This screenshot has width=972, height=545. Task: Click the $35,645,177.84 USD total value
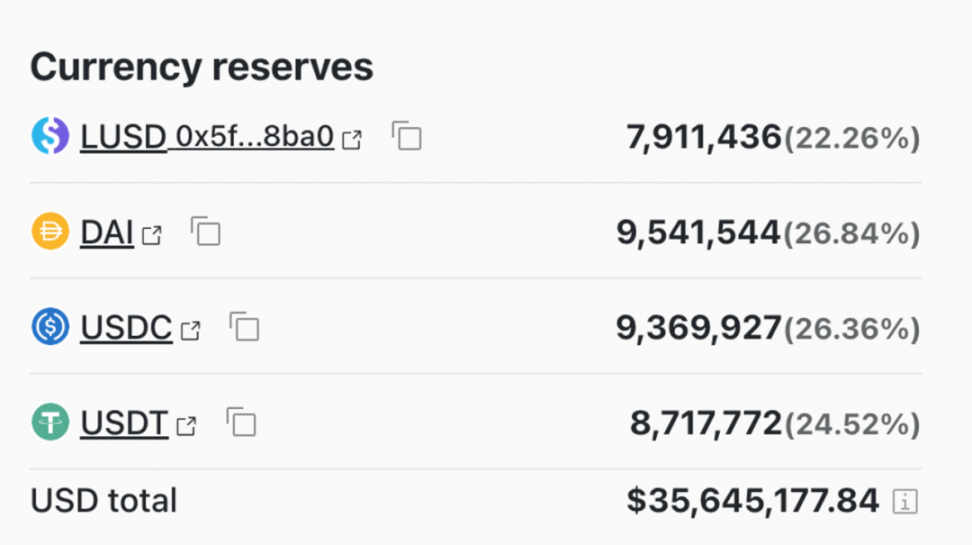pos(753,500)
